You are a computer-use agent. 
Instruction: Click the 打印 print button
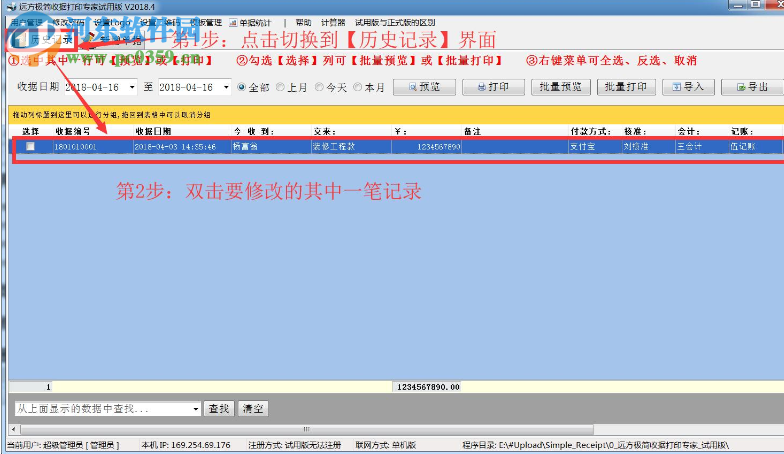point(493,87)
